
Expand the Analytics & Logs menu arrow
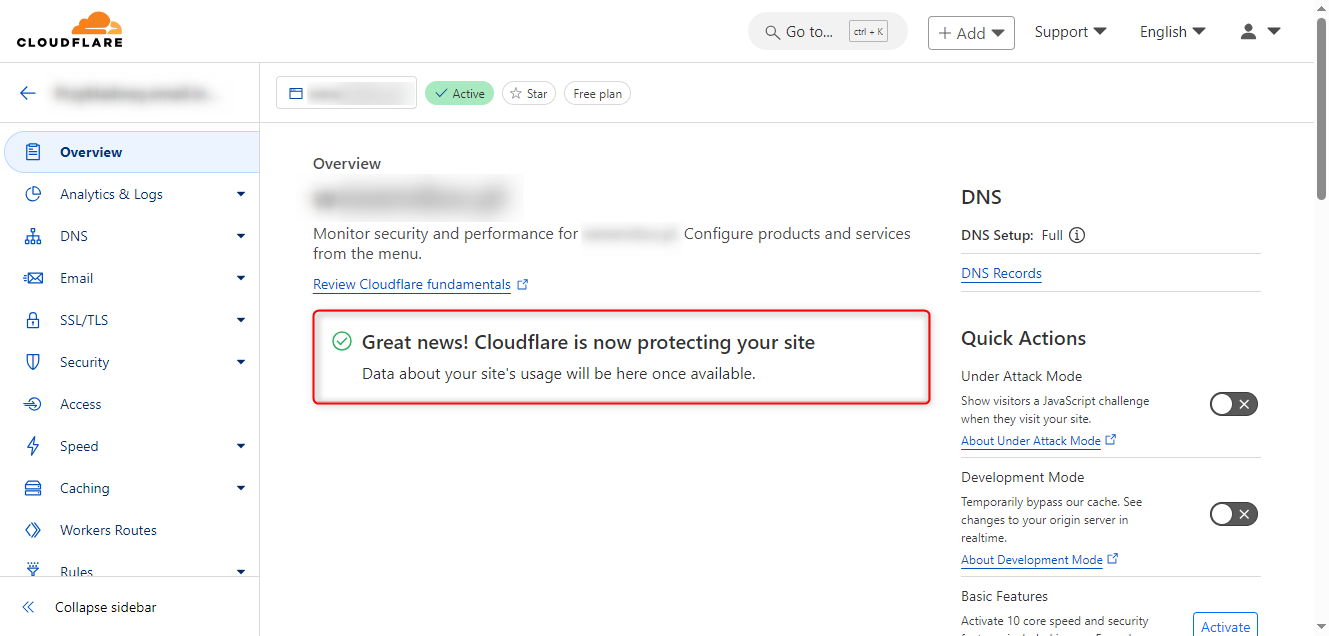click(x=241, y=194)
